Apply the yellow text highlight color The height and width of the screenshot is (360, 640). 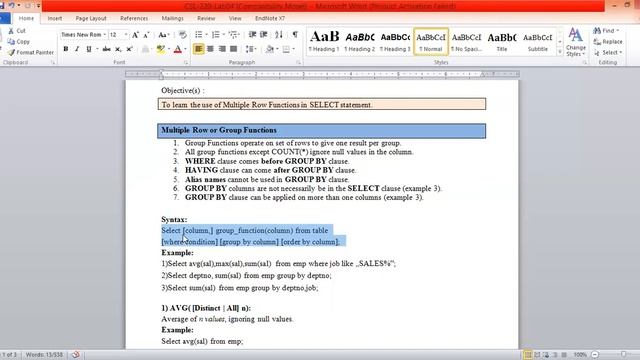coord(160,49)
